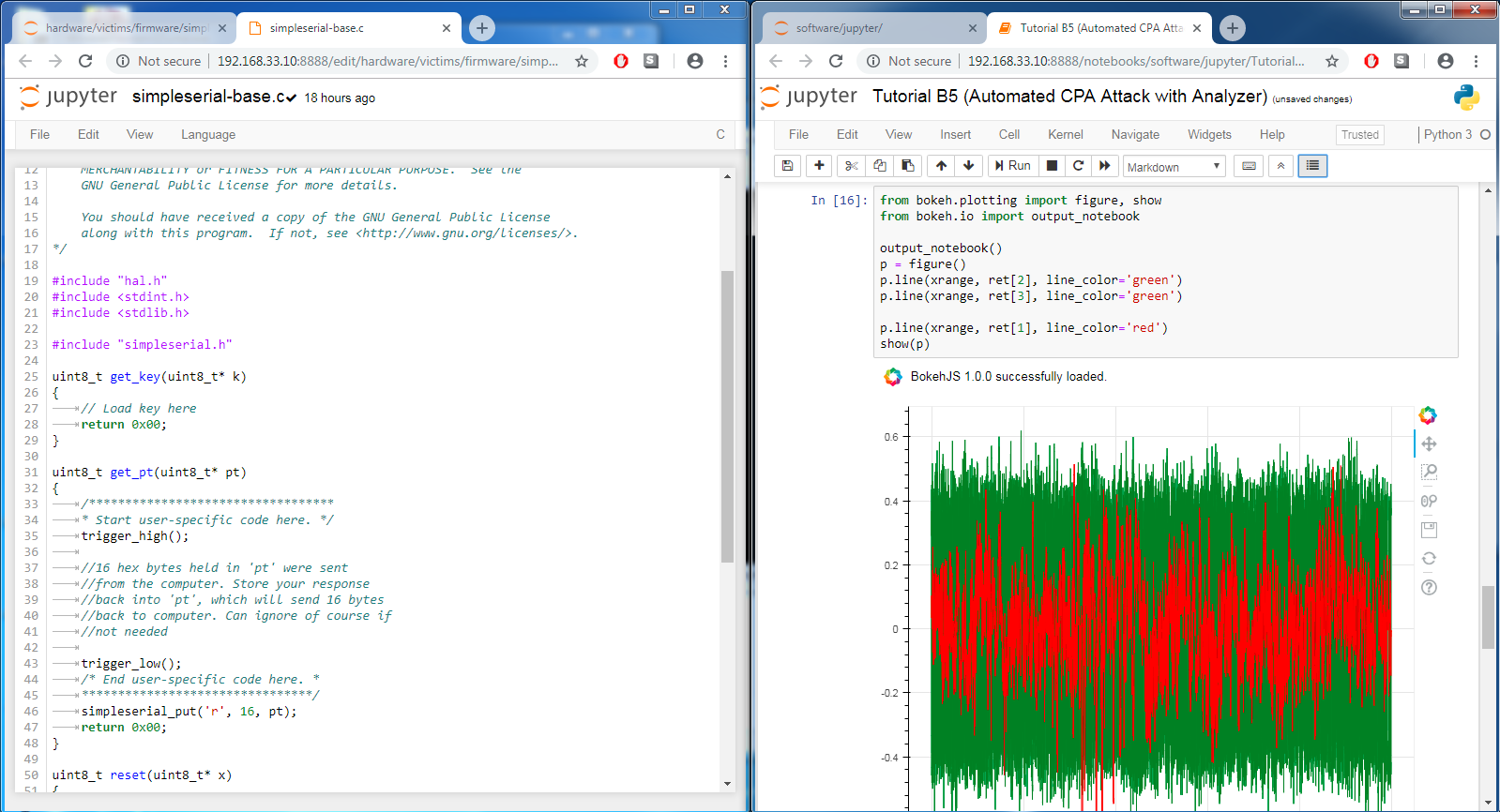This screenshot has height=812, width=1500.
Task: Open the Markdown cell type dropdown
Action: 1174,167
